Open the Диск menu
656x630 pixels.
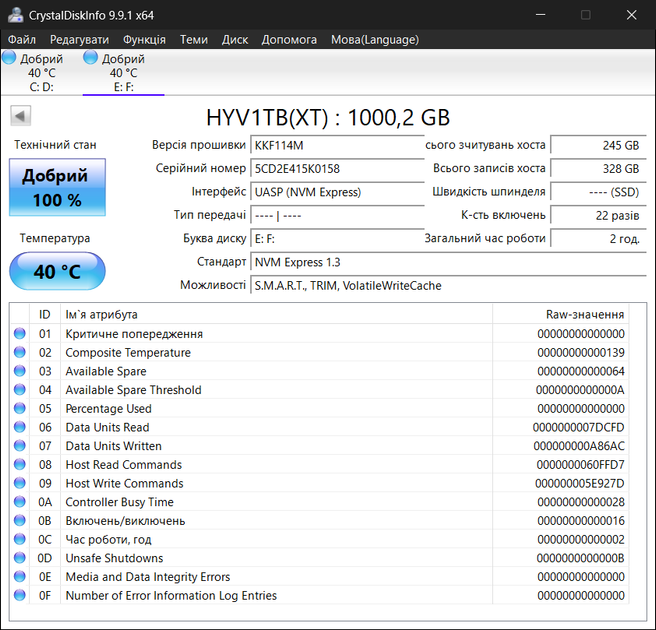click(x=235, y=40)
